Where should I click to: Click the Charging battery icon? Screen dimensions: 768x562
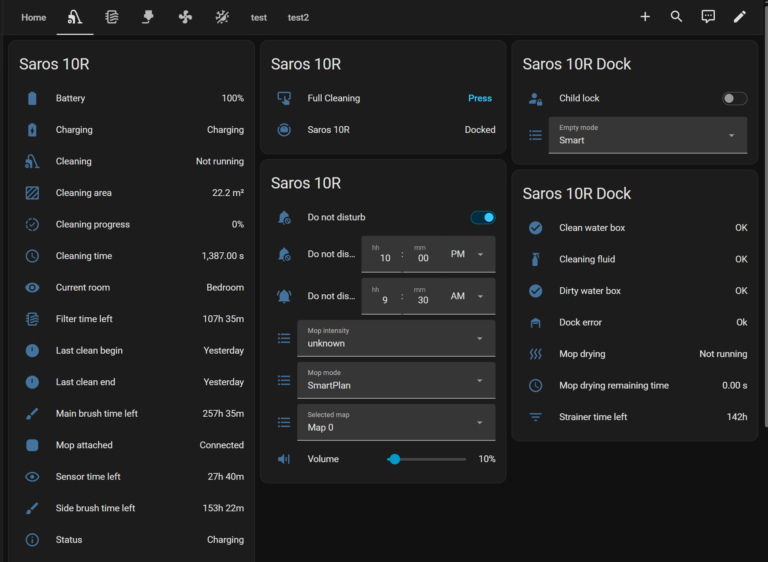32,130
